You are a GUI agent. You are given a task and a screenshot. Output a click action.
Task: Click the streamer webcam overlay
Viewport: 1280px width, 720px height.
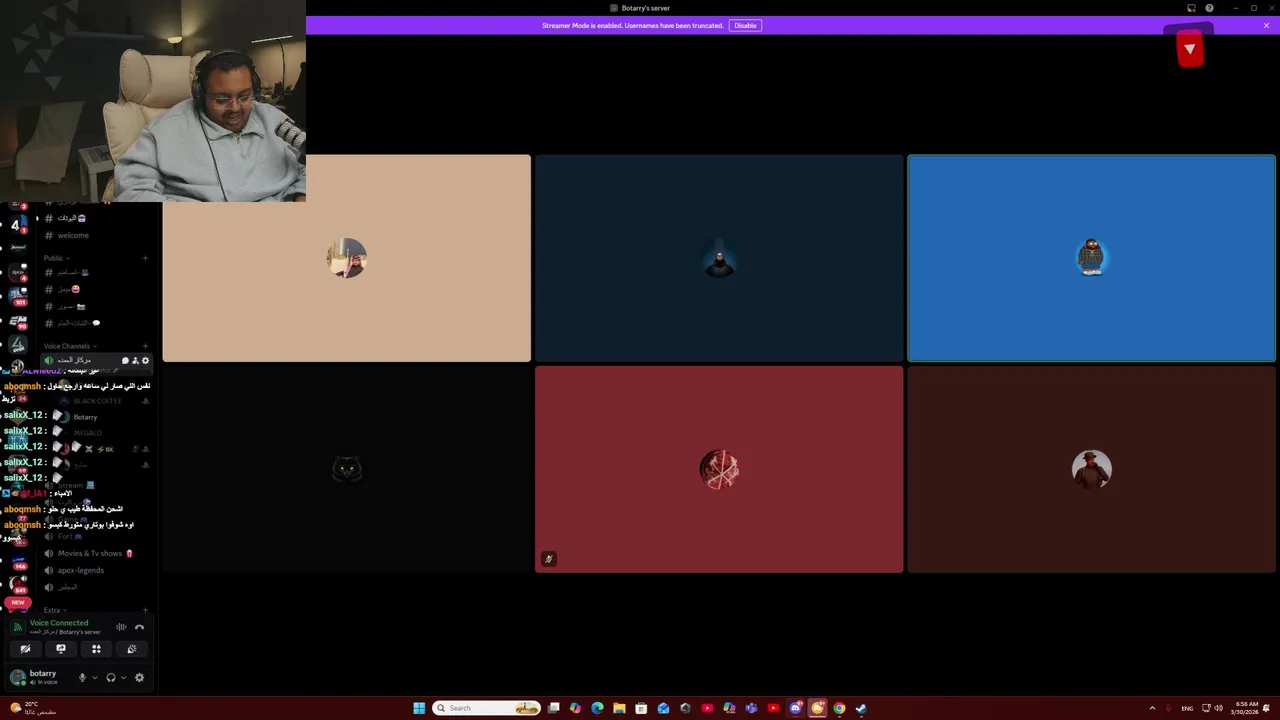153,101
